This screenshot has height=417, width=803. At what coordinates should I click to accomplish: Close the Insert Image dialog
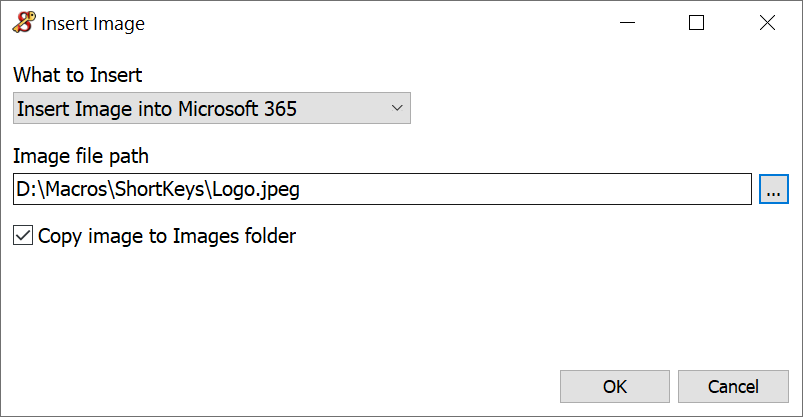pyautogui.click(x=767, y=23)
